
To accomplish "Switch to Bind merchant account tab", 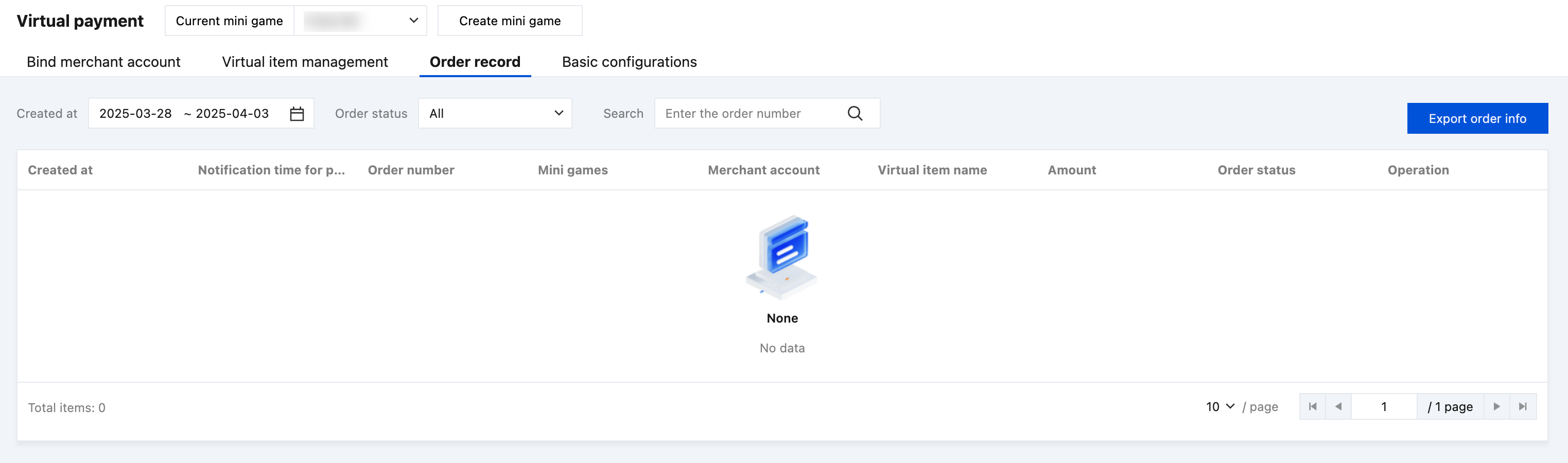I will 103,62.
